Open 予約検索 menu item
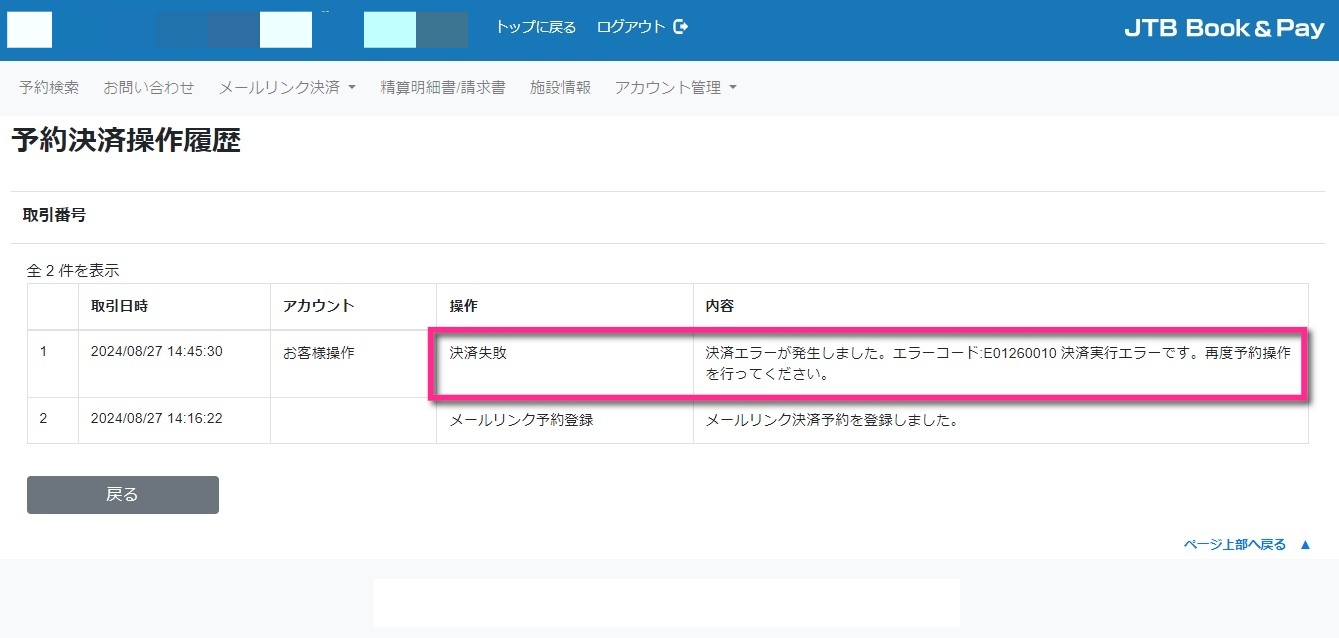The image size is (1339, 638). (49, 88)
